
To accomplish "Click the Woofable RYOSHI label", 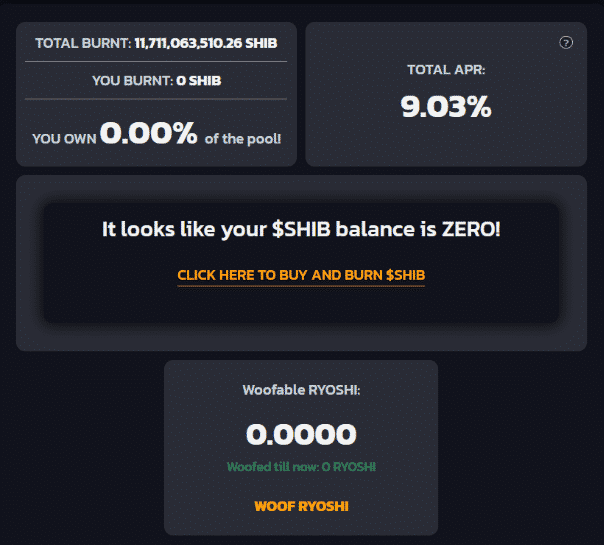I will pyautogui.click(x=301, y=390).
